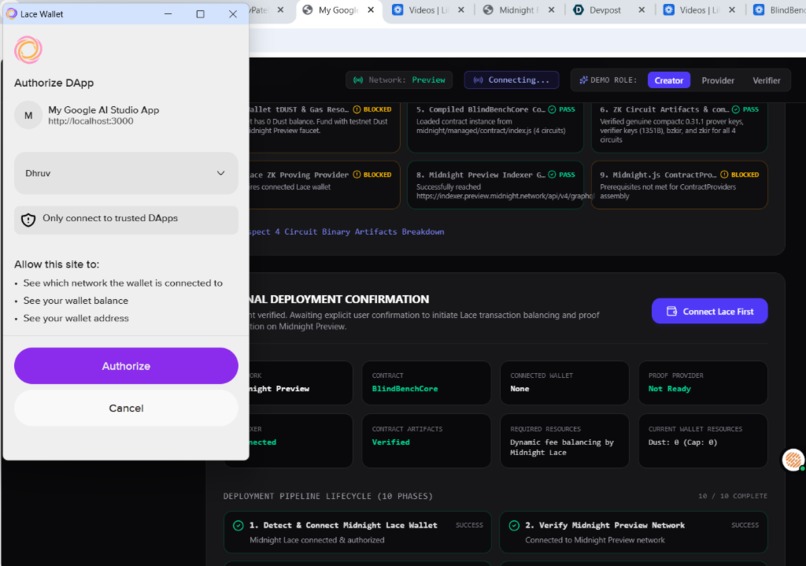Click the floating orange assistant icon at right edge
The width and height of the screenshot is (806, 566).
pyautogui.click(x=793, y=460)
